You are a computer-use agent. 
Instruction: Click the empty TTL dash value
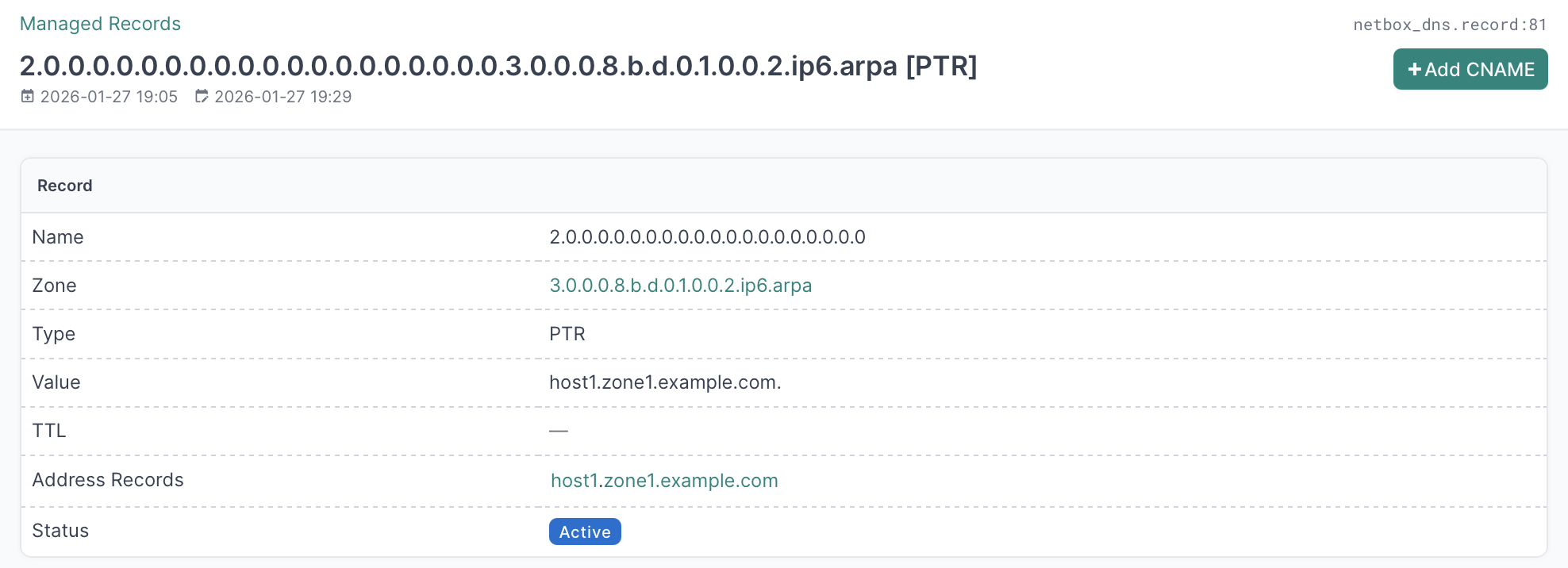click(x=559, y=431)
